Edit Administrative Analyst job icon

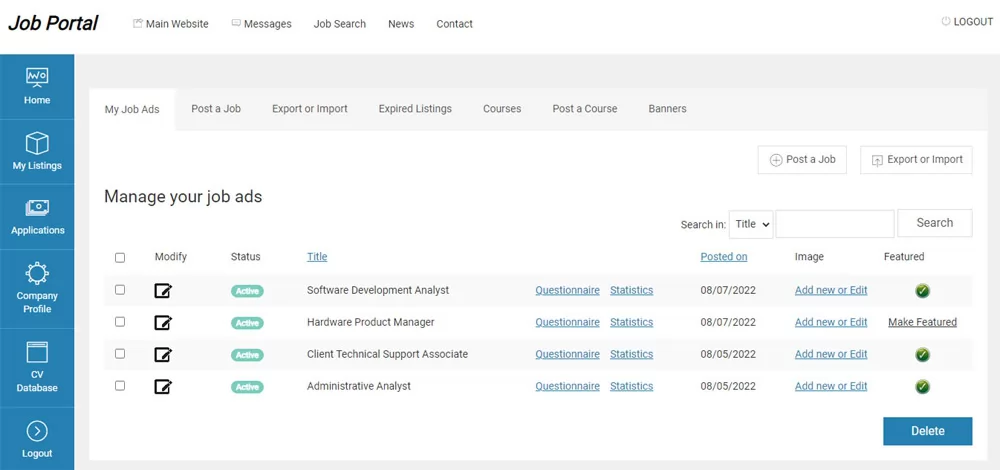tap(163, 386)
